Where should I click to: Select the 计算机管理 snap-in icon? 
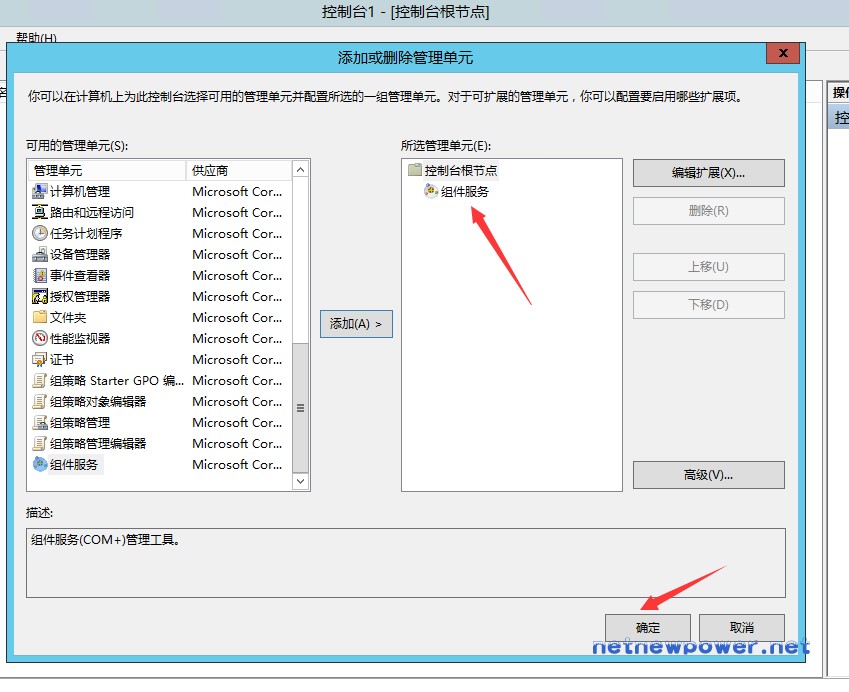pyautogui.click(x=40, y=191)
